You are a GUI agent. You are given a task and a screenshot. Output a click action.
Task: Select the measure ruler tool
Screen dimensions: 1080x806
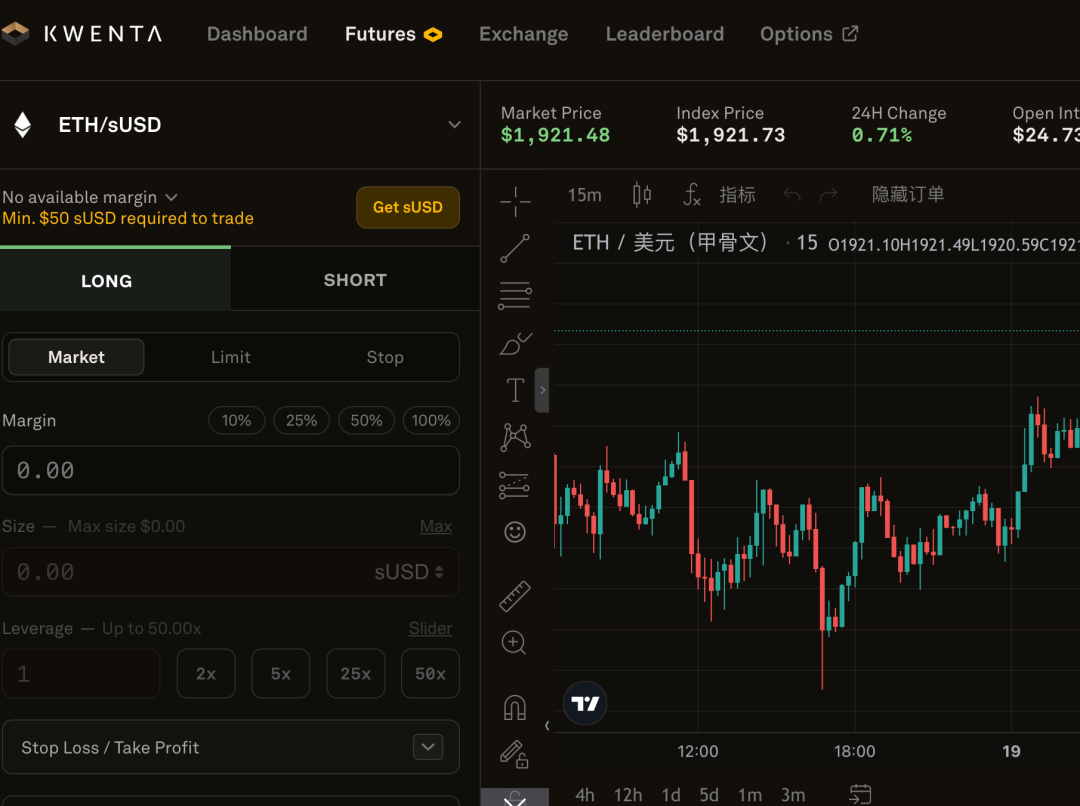coord(515,595)
